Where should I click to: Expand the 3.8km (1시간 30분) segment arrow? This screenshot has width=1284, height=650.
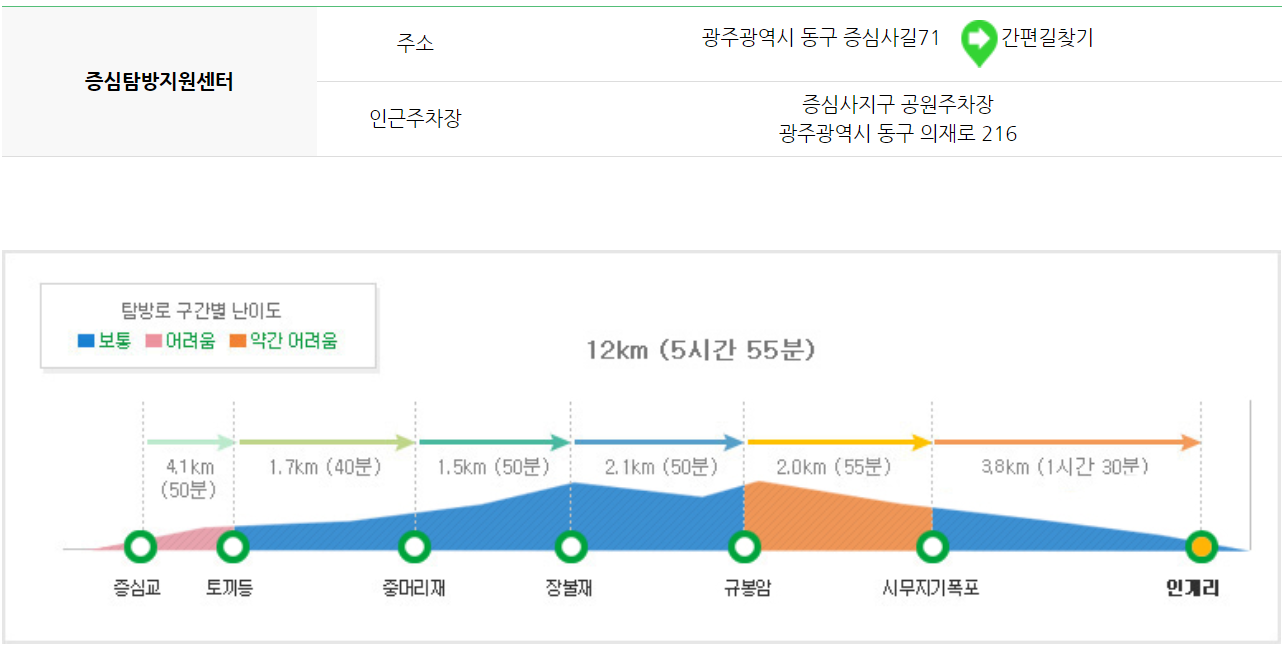pyautogui.click(x=1065, y=440)
